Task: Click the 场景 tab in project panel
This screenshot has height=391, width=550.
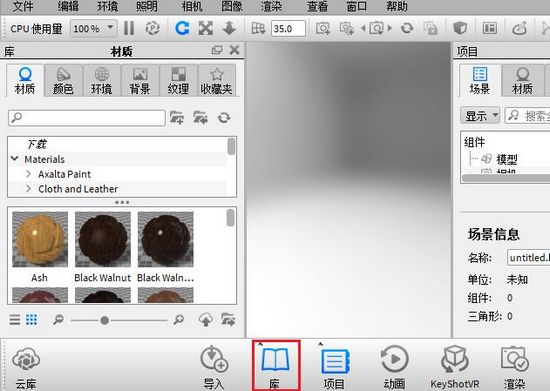Action: pos(480,81)
